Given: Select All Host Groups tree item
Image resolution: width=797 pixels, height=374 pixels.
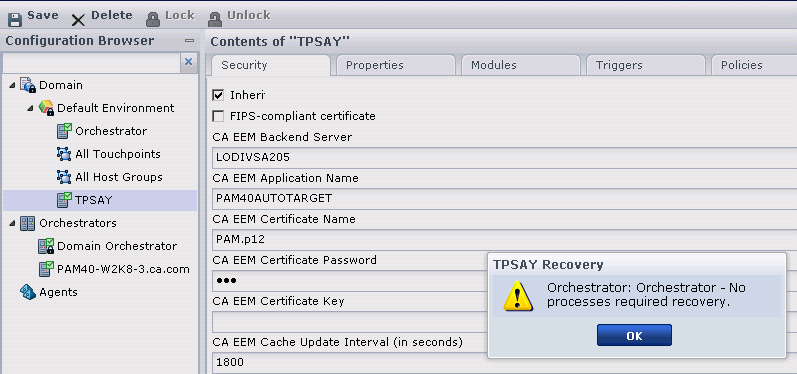Looking at the screenshot, I should [119, 177].
